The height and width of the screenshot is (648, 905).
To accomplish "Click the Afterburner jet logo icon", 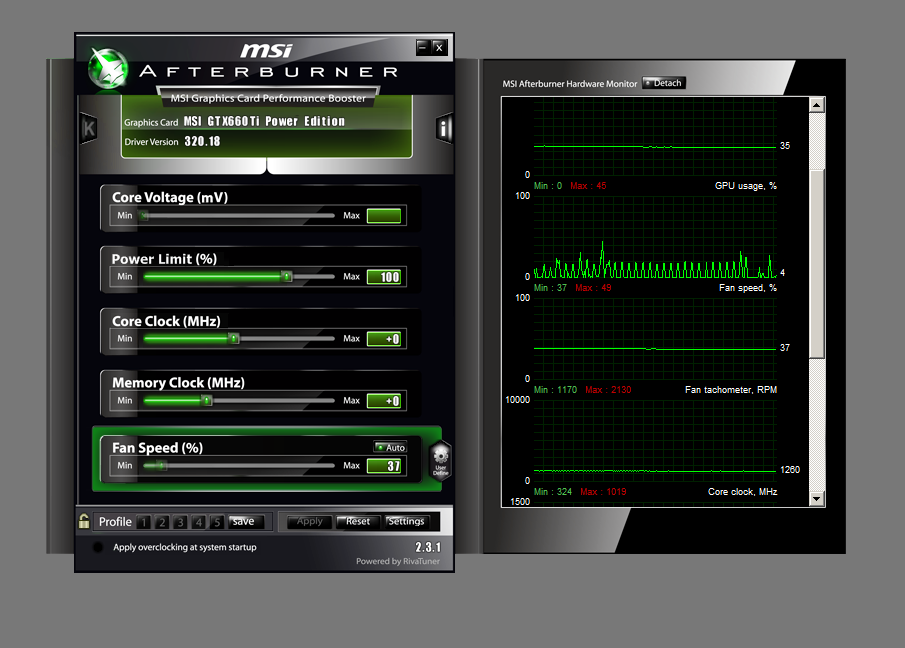I will click(x=108, y=68).
